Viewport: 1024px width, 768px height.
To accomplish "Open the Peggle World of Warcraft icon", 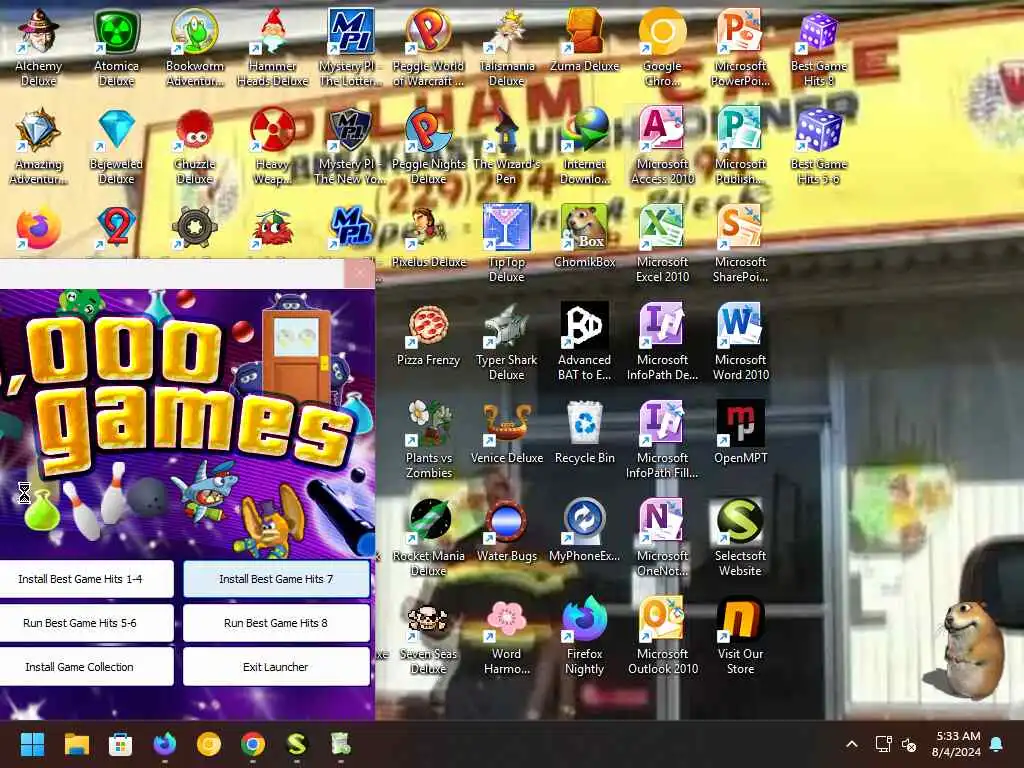I will [x=428, y=47].
